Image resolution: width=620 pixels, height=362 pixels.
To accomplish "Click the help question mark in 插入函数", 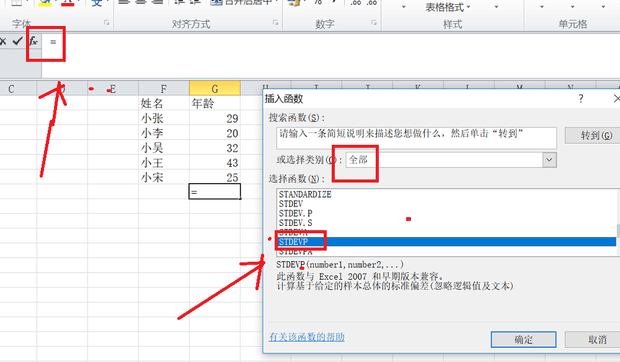I will pos(580,98).
